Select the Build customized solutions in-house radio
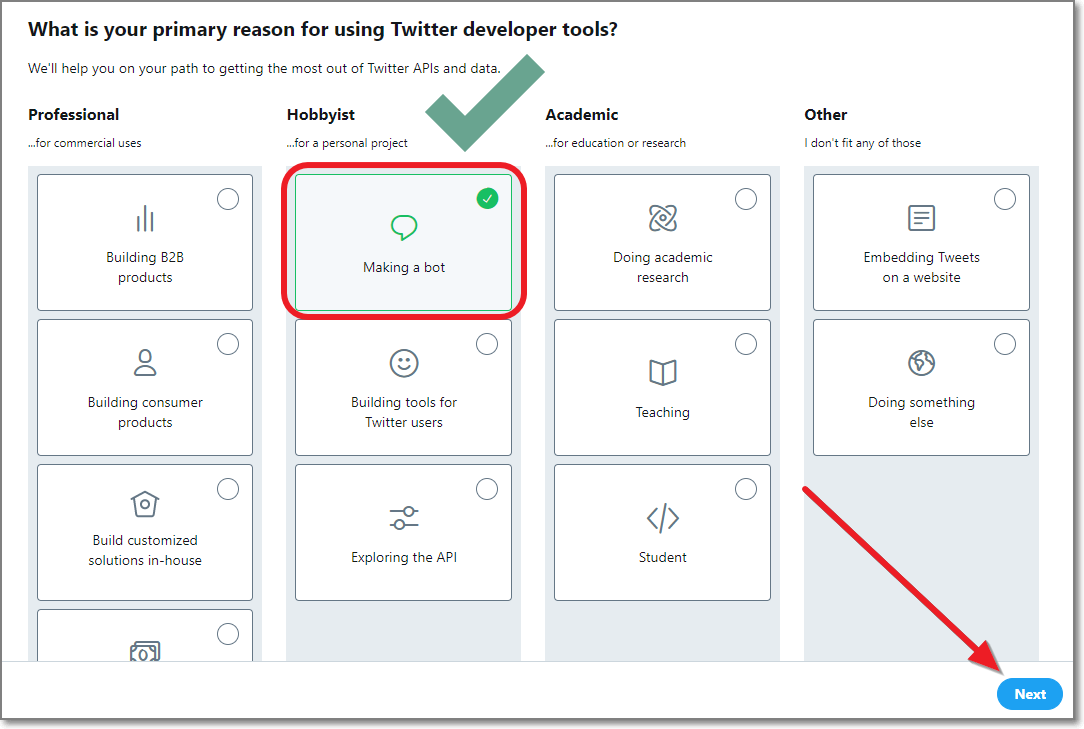1084x729 pixels. coord(228,489)
